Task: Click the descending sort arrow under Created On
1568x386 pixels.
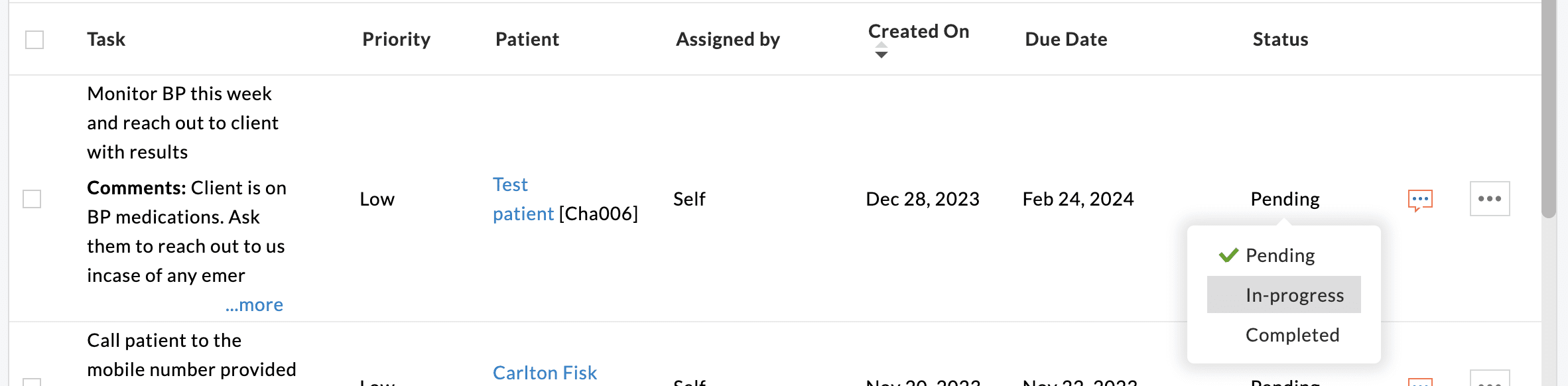Action: (x=882, y=55)
